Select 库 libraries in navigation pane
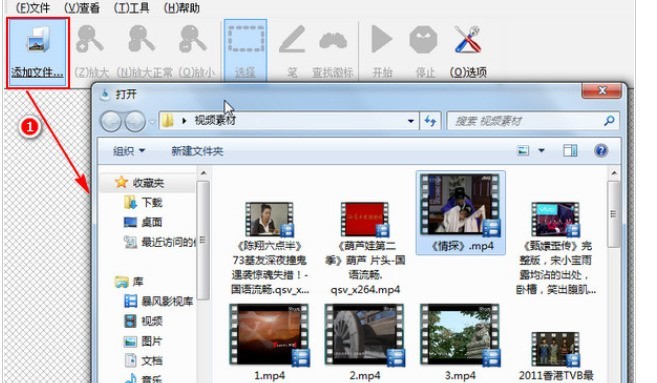This screenshot has width=657, height=383. 129,281
